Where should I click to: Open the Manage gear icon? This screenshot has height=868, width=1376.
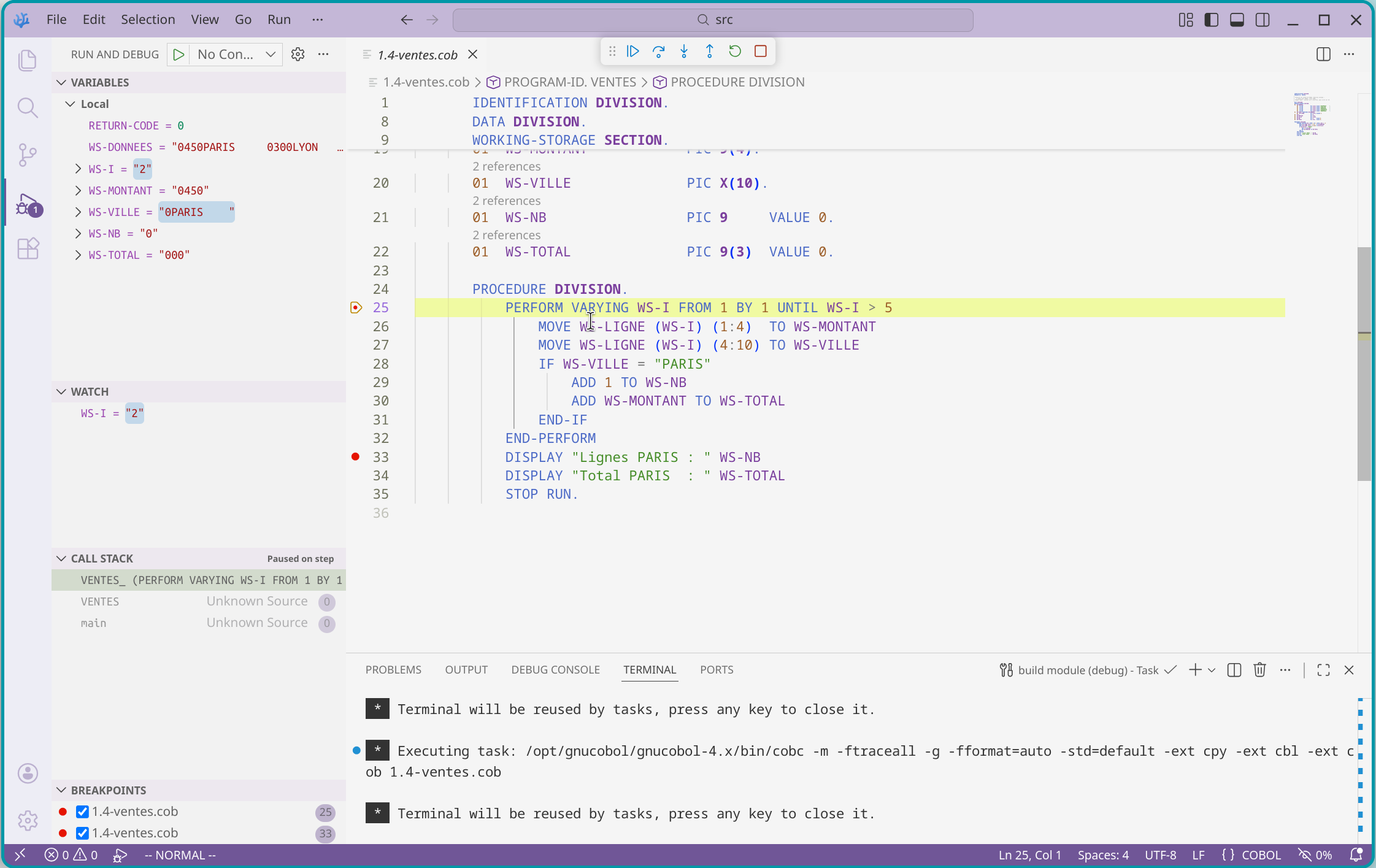[28, 821]
